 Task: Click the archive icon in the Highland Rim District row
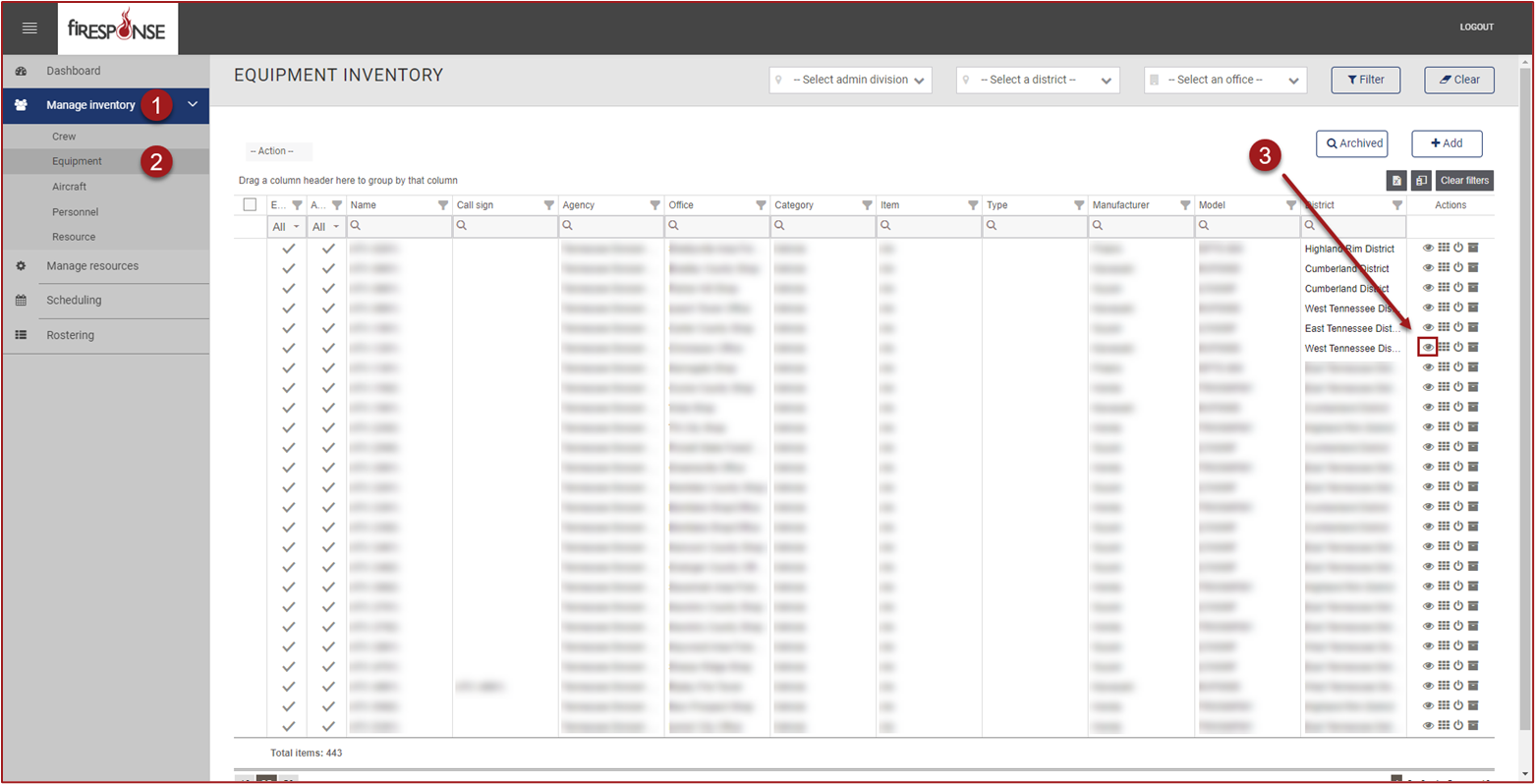click(x=1473, y=249)
